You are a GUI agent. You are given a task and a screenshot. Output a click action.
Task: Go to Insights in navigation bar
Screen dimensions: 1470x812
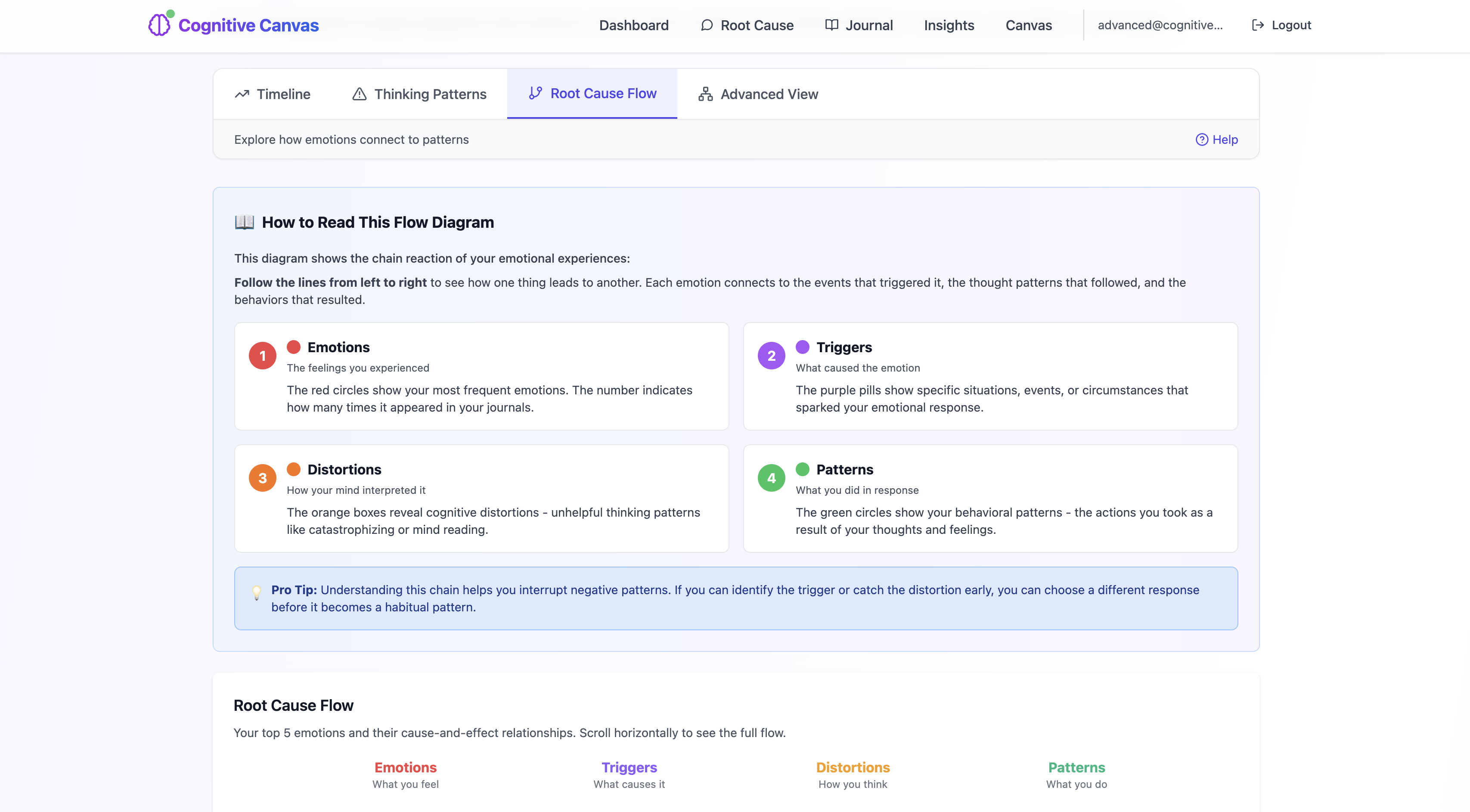click(x=949, y=25)
